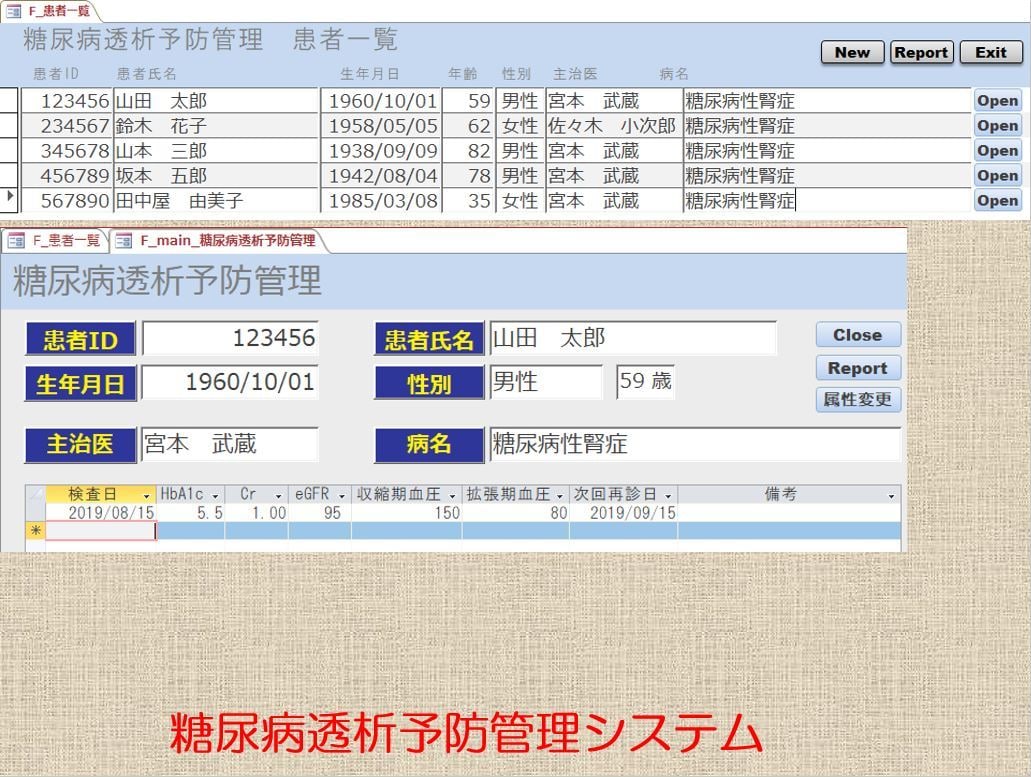
Task: Select all rows via datasheet corner selector
Action: pos(36,494)
